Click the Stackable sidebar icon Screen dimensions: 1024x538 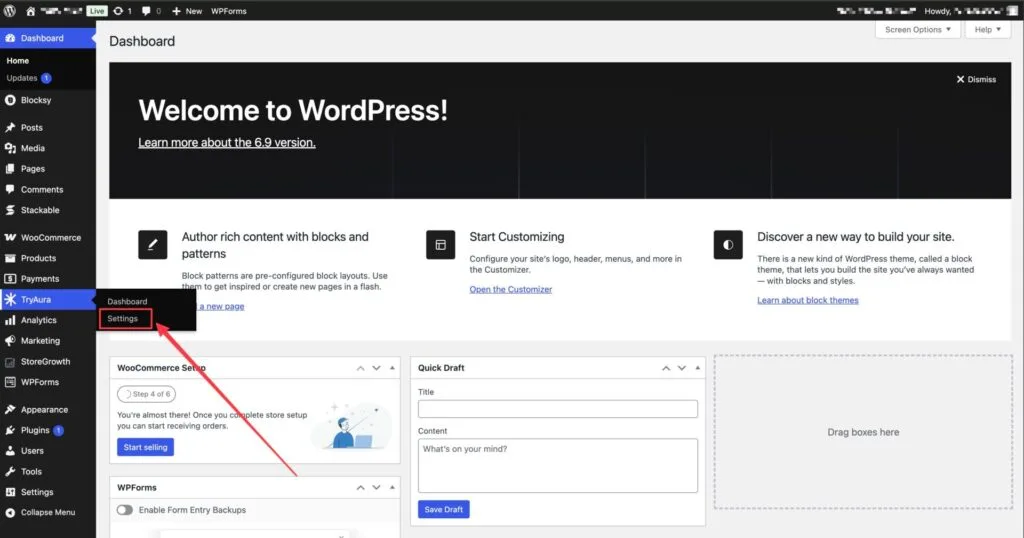click(x=10, y=210)
